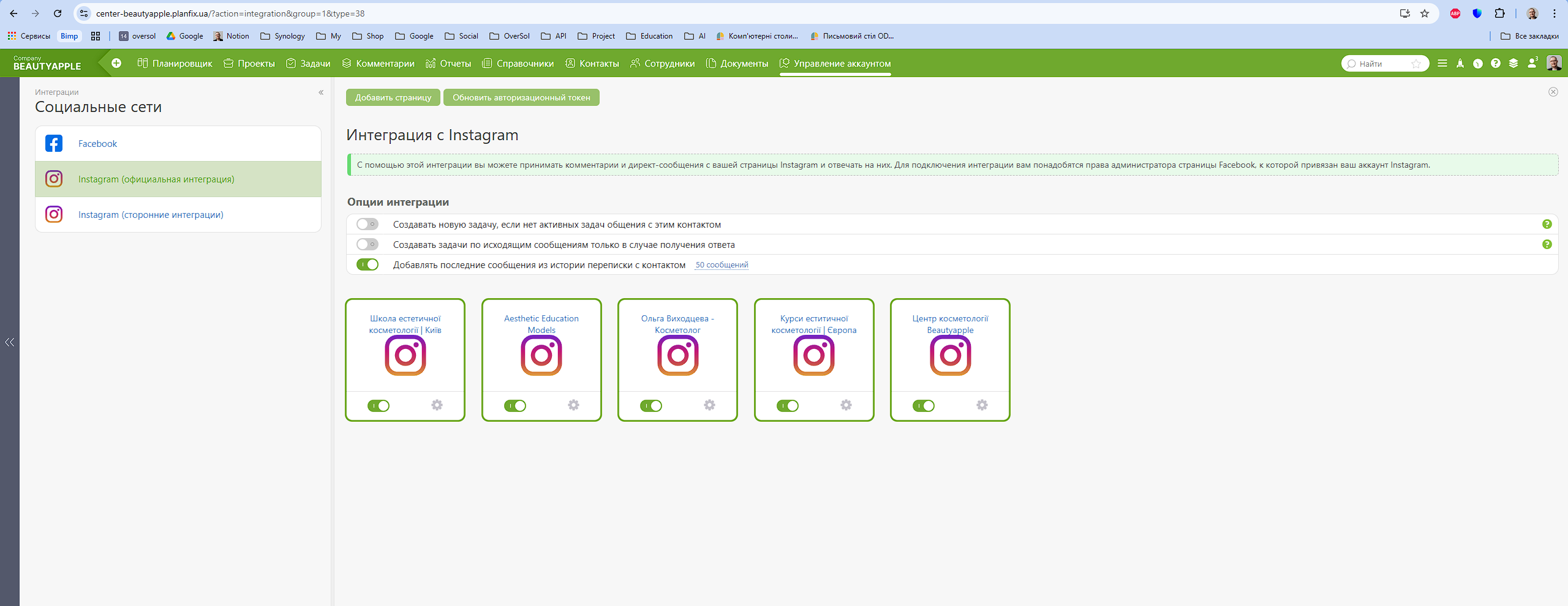Close the integration panel with X icon

(1553, 92)
